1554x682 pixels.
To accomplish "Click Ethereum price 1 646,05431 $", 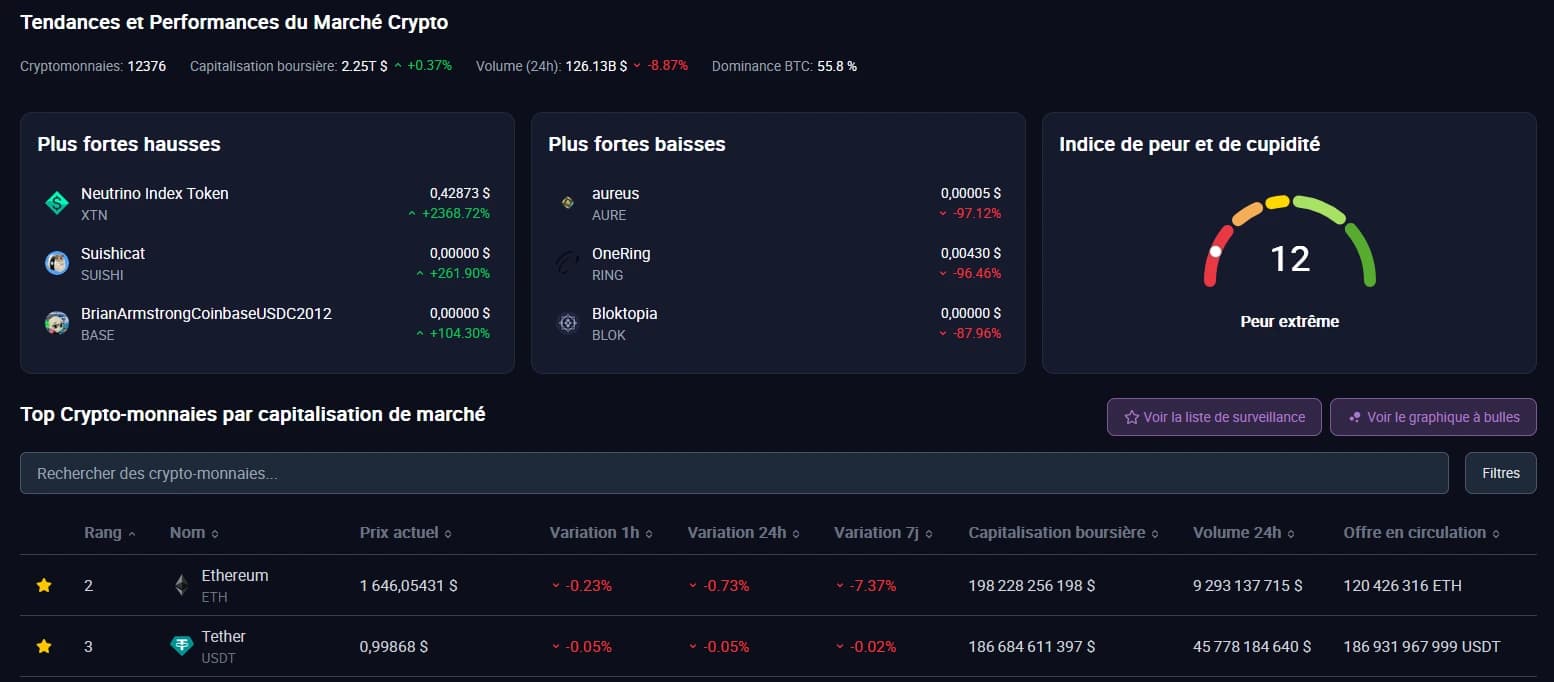I will (x=409, y=585).
